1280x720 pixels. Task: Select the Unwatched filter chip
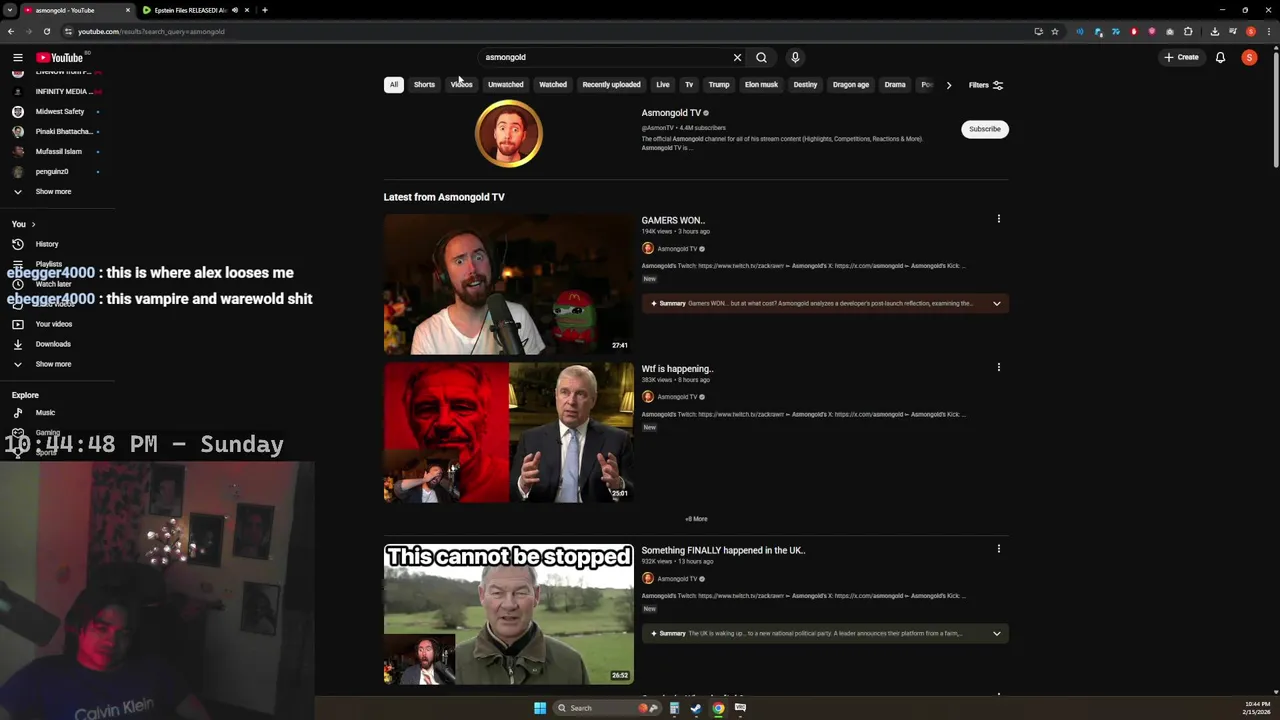(505, 85)
